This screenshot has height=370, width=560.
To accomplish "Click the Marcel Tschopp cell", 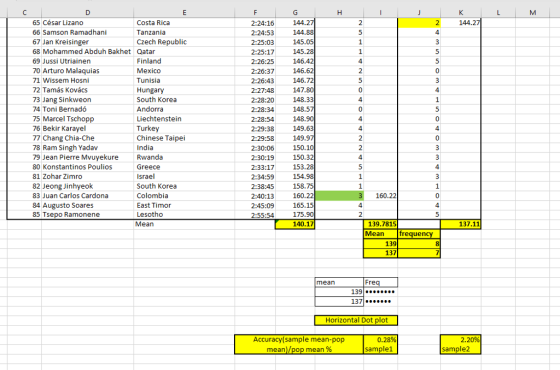I will coord(88,119).
